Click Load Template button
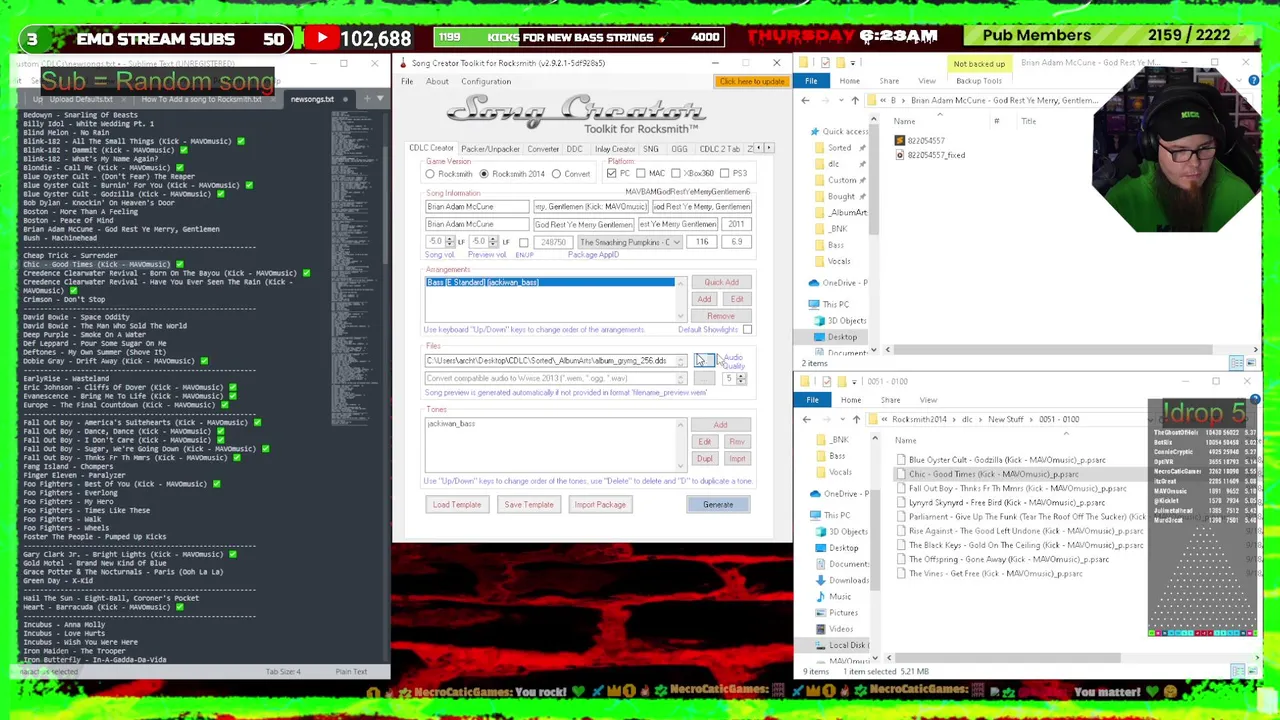Image resolution: width=1280 pixels, height=720 pixels. [x=457, y=505]
